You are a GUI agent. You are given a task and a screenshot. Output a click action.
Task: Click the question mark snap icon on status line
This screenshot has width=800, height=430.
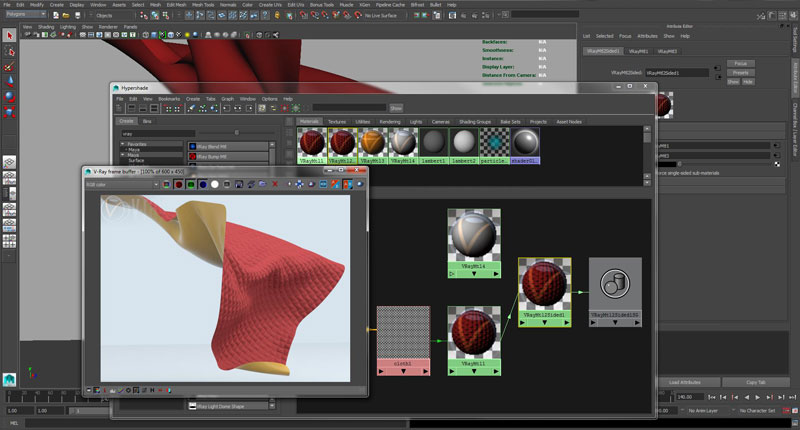coord(265,15)
